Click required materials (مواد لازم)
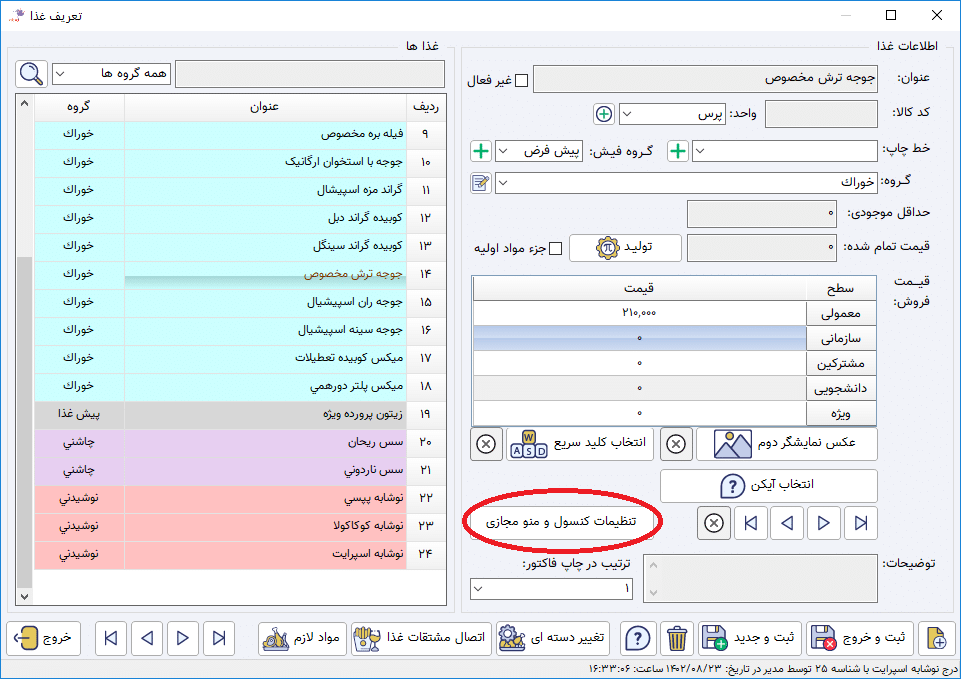Screen dimensions: 961x679 click(302, 639)
